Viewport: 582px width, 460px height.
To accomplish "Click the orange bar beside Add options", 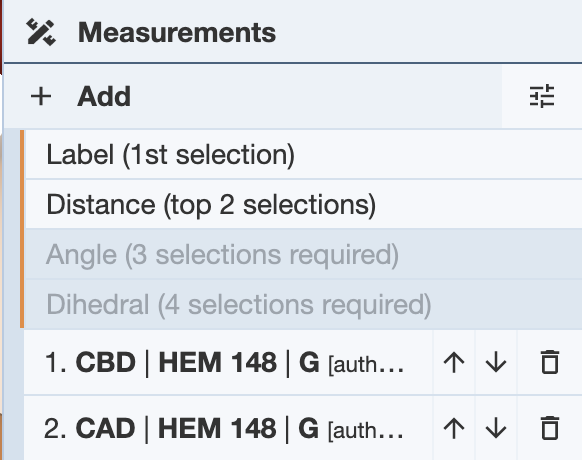I will point(22,229).
